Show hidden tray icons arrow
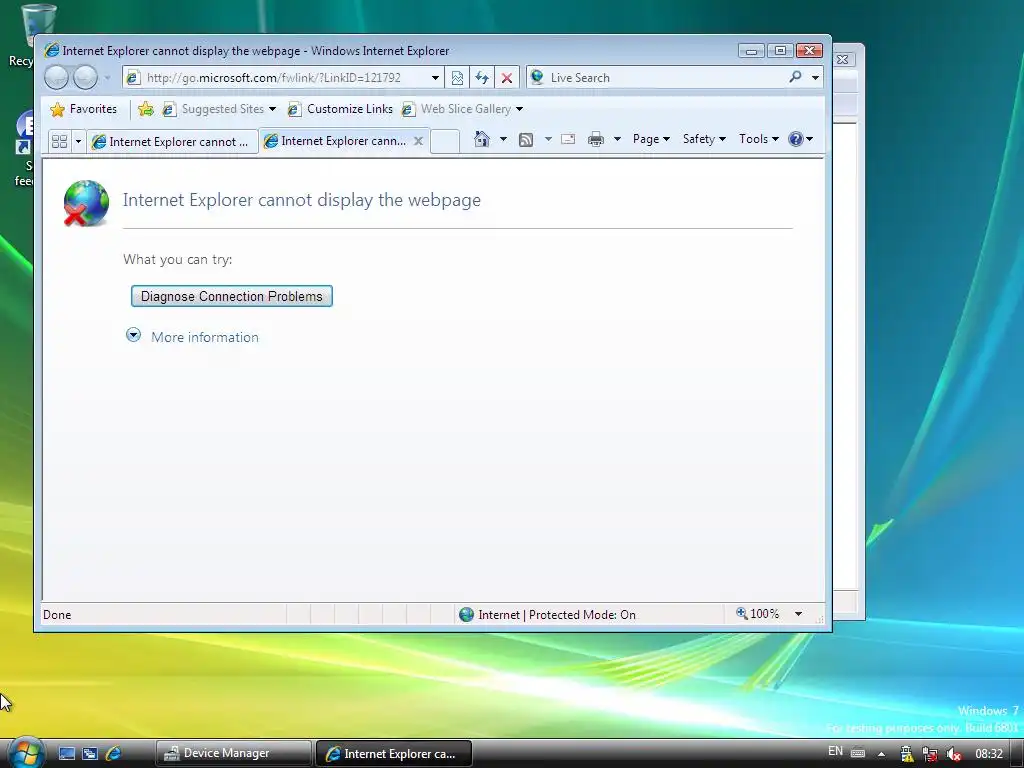Viewport: 1024px width, 768px height. [881, 754]
